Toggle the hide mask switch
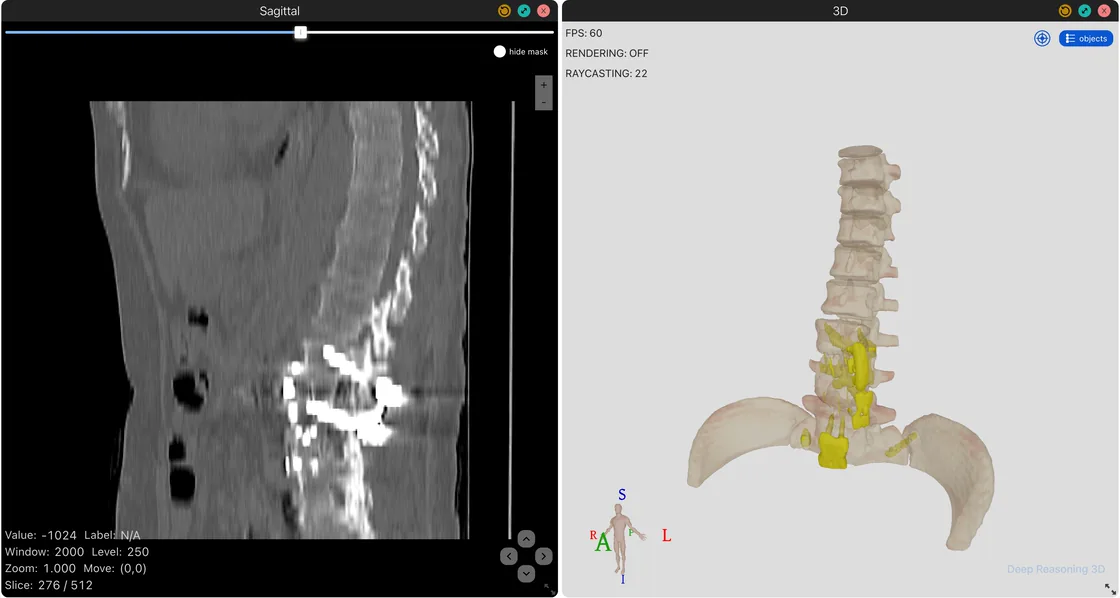The height and width of the screenshot is (598, 1120). click(x=499, y=51)
